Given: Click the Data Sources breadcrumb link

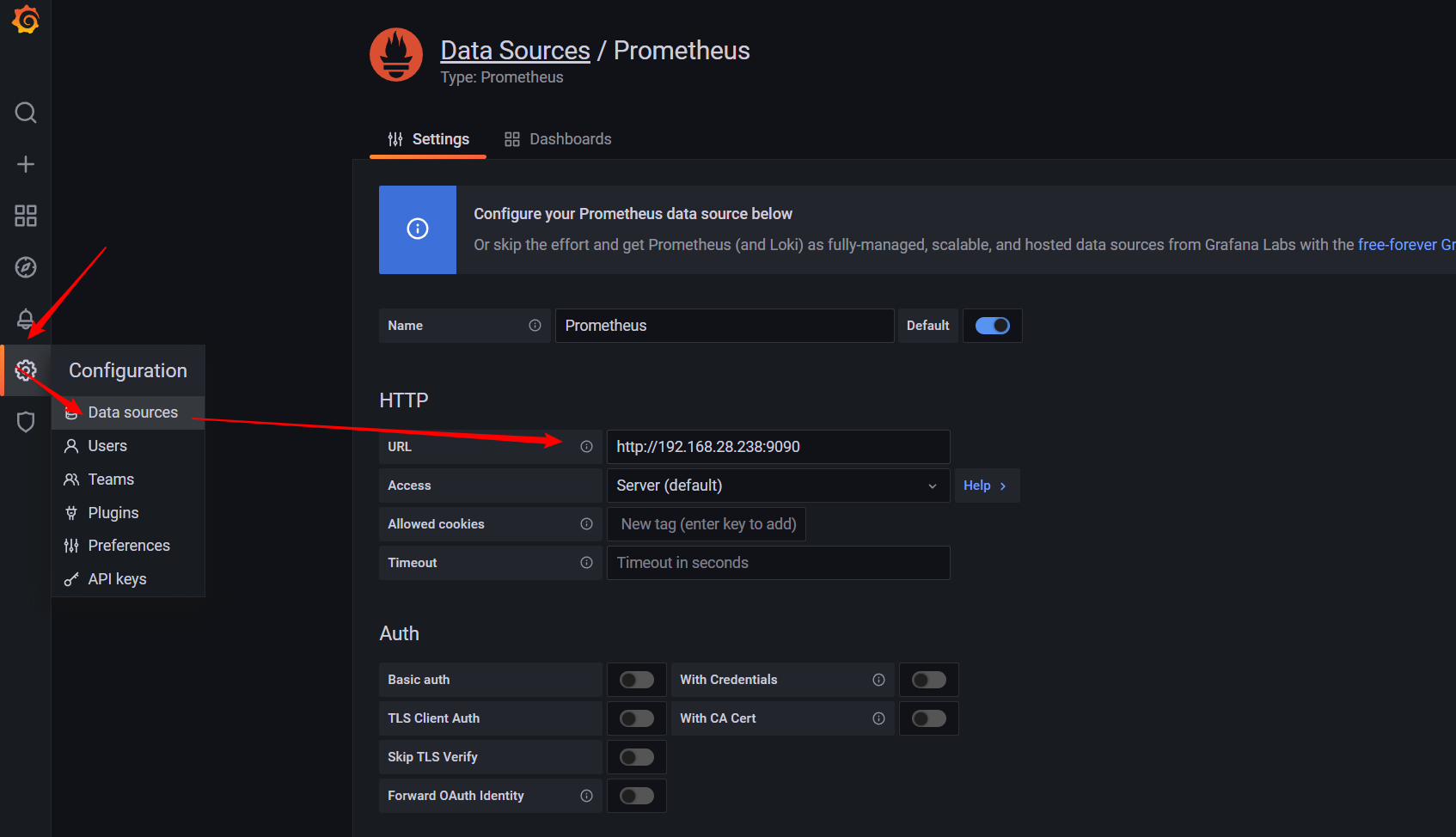Looking at the screenshot, I should (515, 51).
